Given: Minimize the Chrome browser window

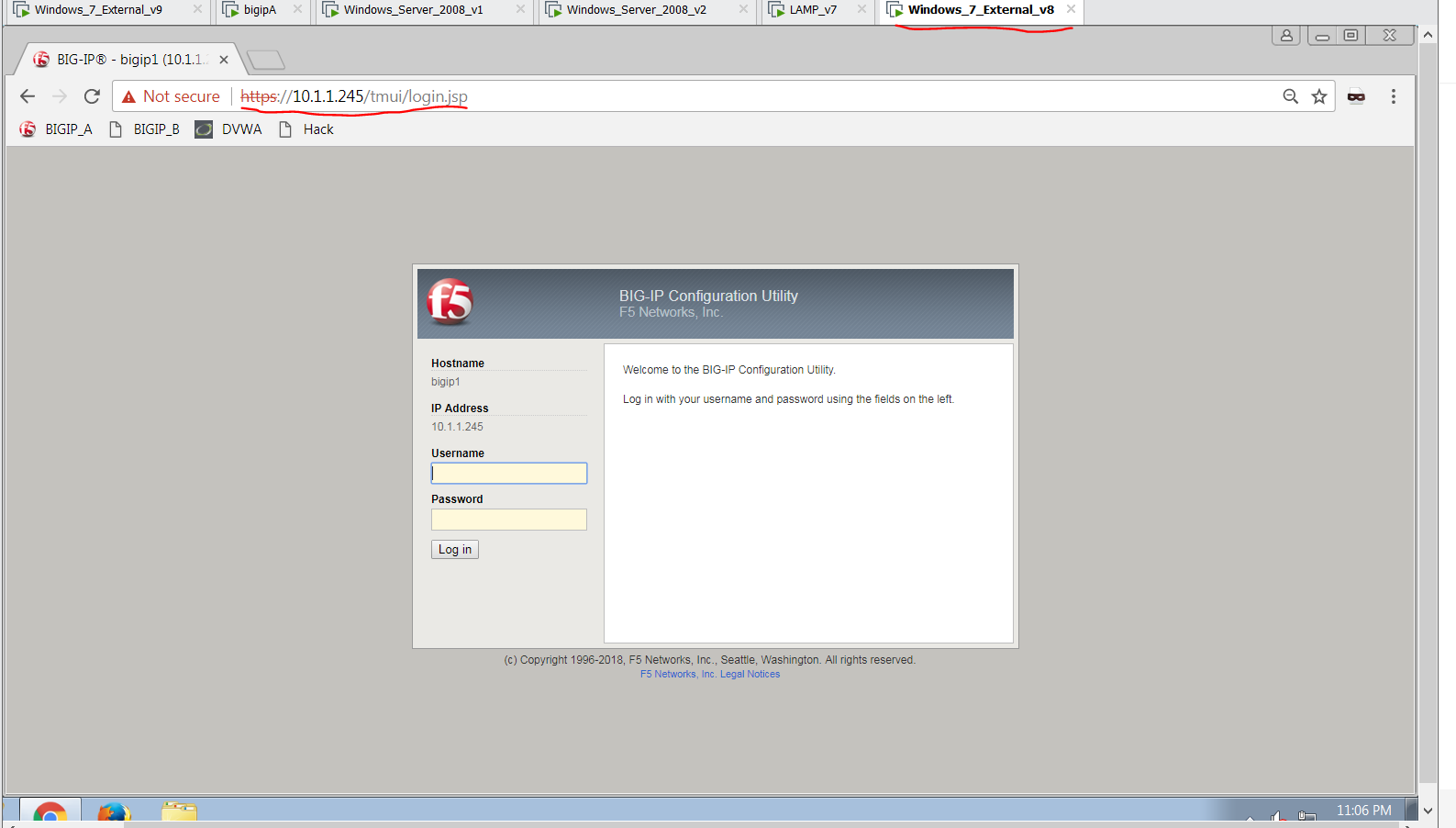Looking at the screenshot, I should click(1322, 36).
